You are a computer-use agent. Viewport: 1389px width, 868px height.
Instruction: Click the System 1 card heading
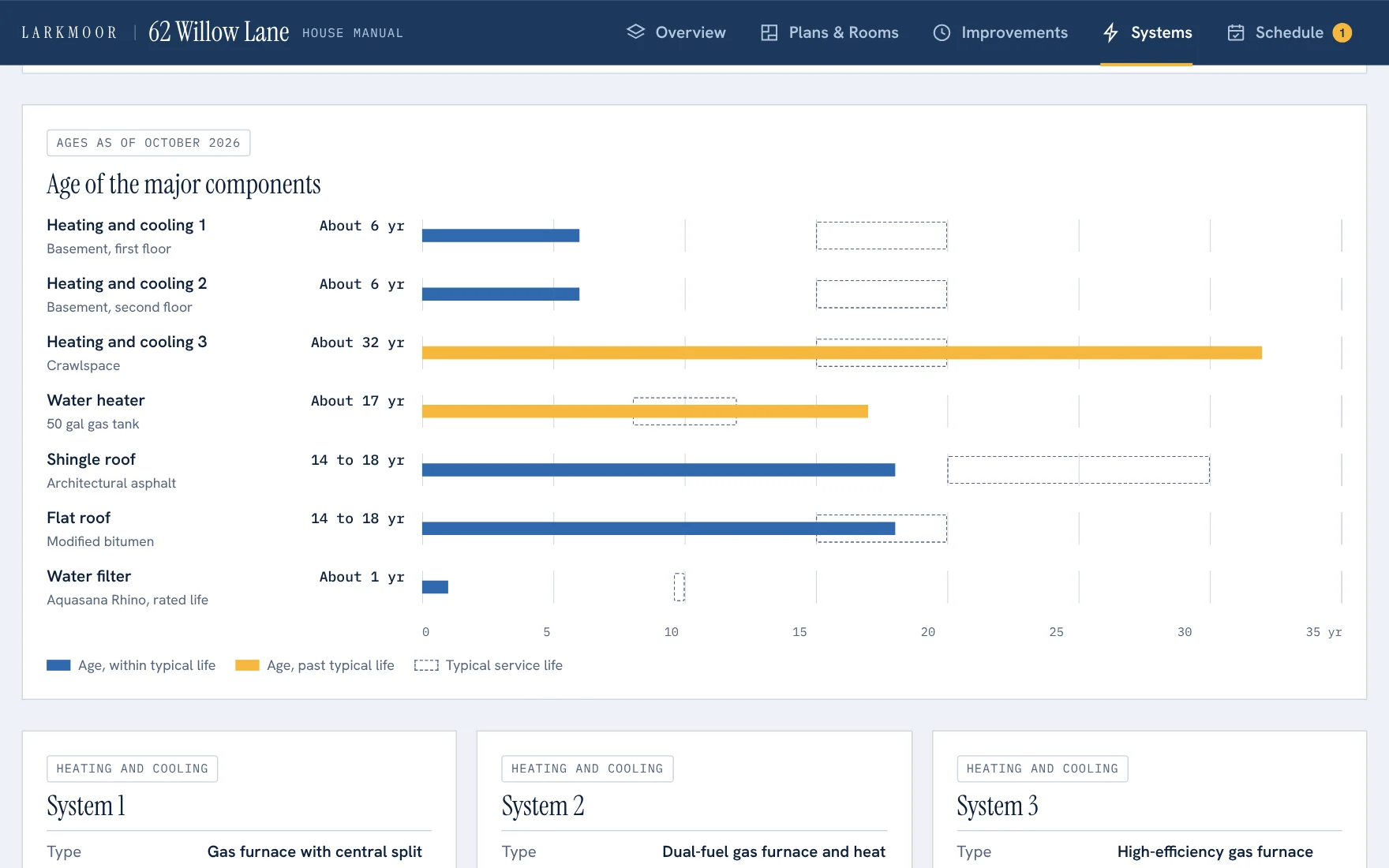pyautogui.click(x=86, y=806)
